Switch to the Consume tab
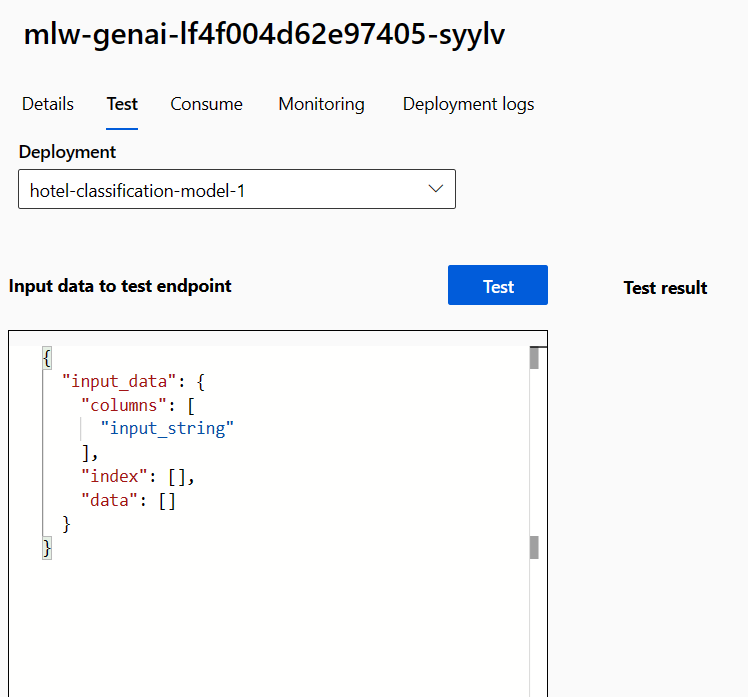The height and width of the screenshot is (697, 748). coord(207,104)
